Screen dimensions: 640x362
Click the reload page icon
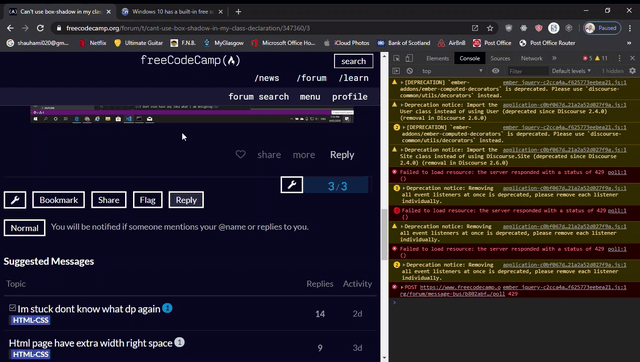(x=40, y=28)
